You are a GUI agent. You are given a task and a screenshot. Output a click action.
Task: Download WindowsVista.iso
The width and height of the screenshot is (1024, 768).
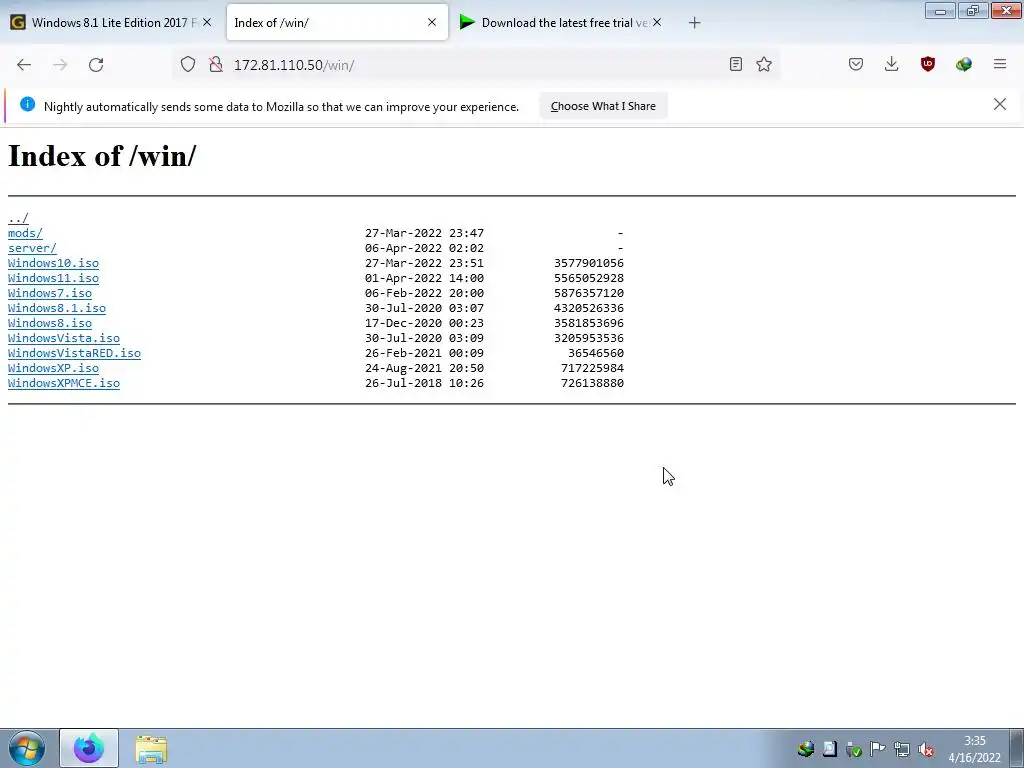64,338
